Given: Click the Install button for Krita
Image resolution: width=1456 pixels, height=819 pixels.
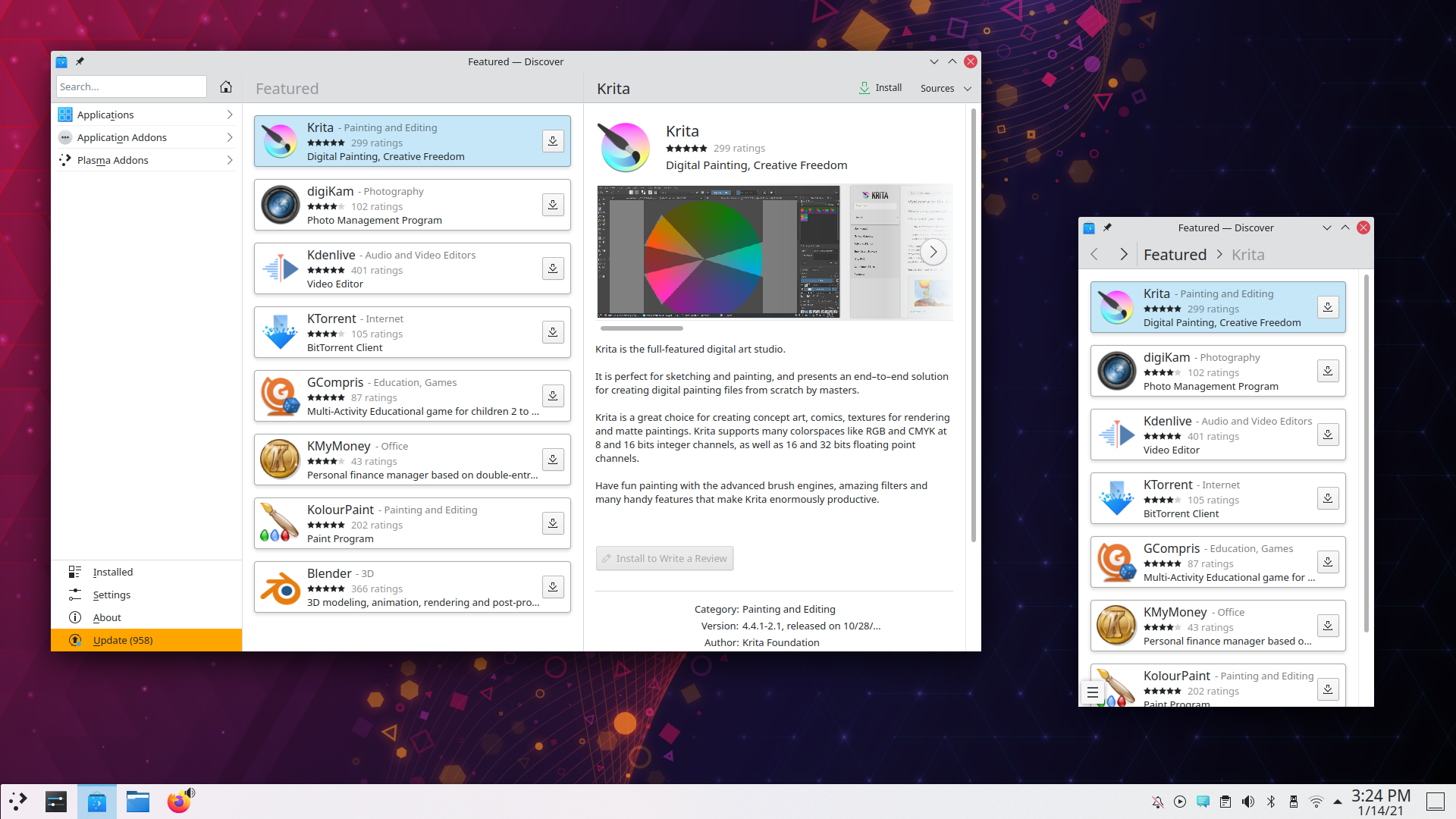Looking at the screenshot, I should (880, 88).
